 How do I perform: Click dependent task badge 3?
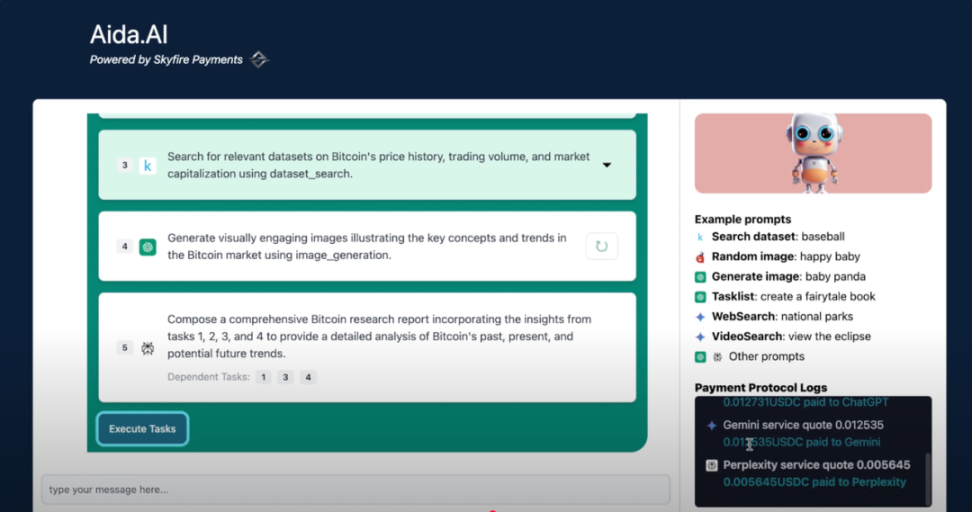coord(286,377)
